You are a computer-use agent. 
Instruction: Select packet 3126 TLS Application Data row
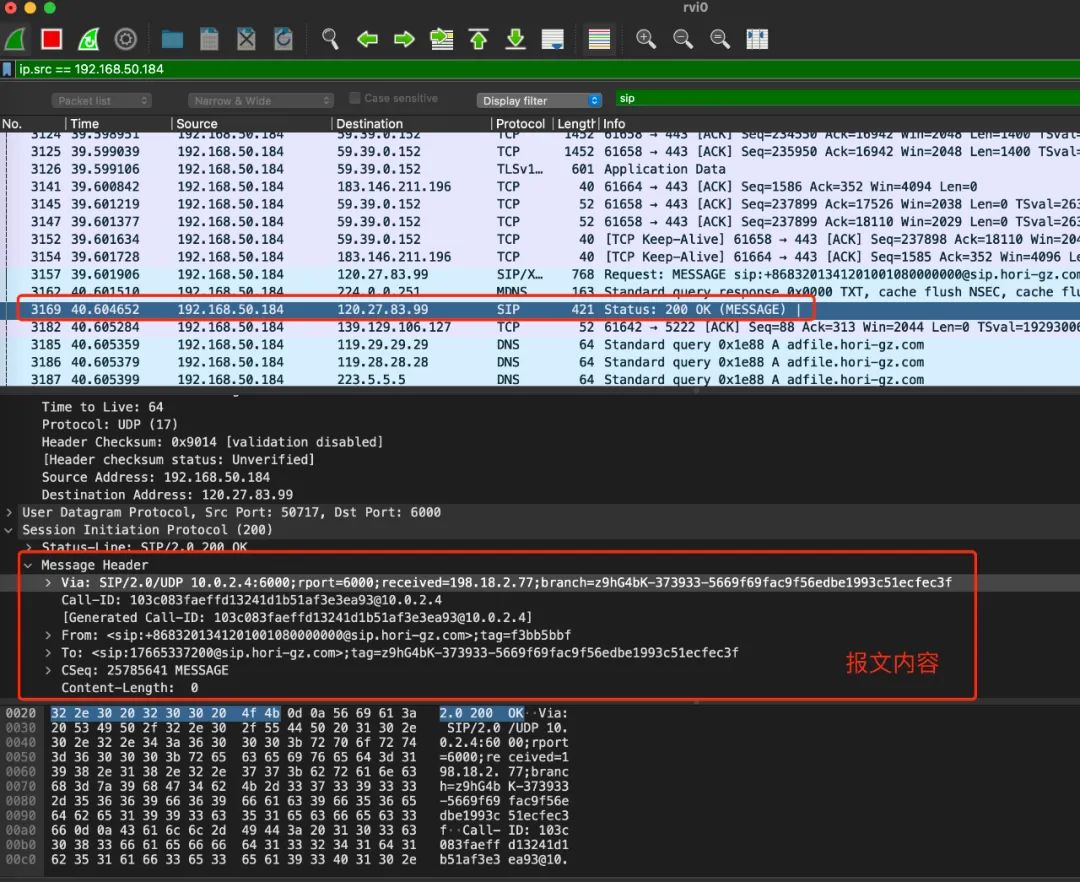click(x=540, y=169)
